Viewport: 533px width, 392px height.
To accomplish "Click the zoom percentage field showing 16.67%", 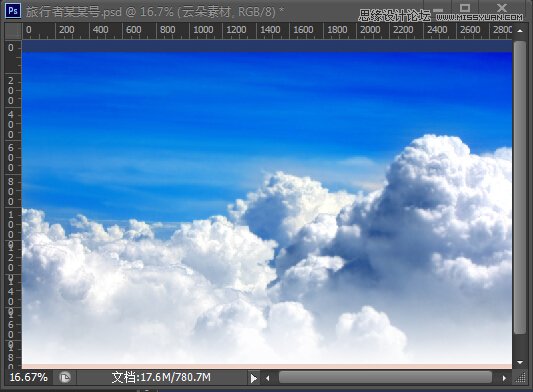I will pyautogui.click(x=29, y=377).
